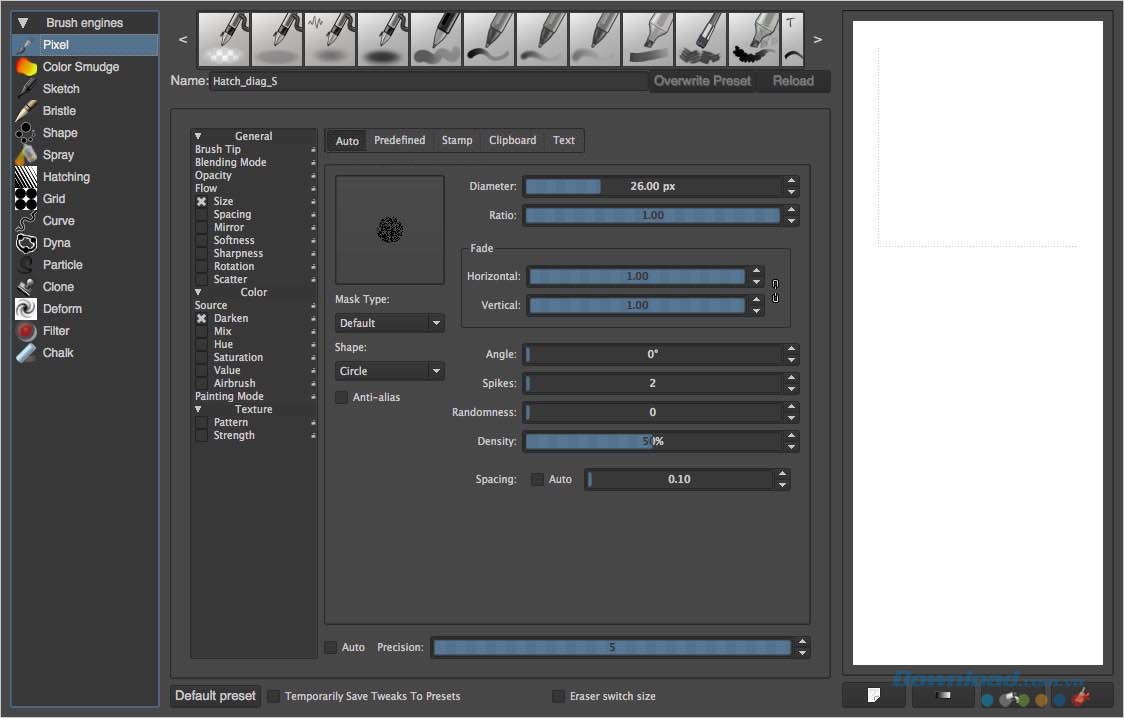Viewport: 1124px width, 718px height.
Task: Open the Shape Circle dropdown
Action: pyautogui.click(x=389, y=371)
